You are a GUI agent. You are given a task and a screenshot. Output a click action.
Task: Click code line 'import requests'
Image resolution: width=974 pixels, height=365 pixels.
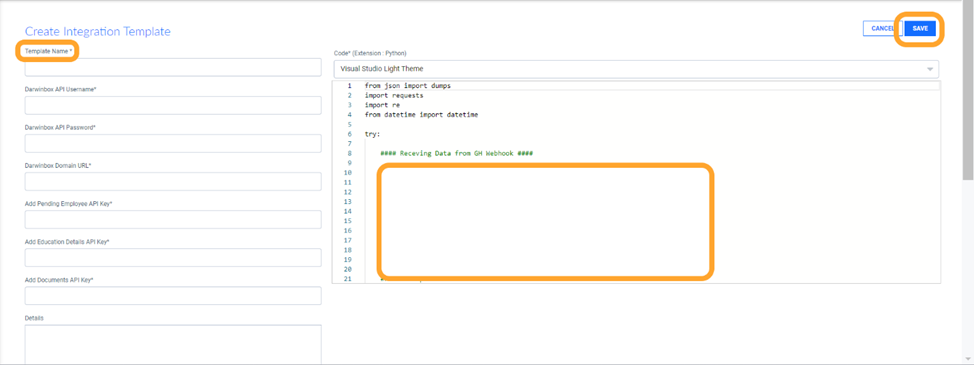coord(394,96)
